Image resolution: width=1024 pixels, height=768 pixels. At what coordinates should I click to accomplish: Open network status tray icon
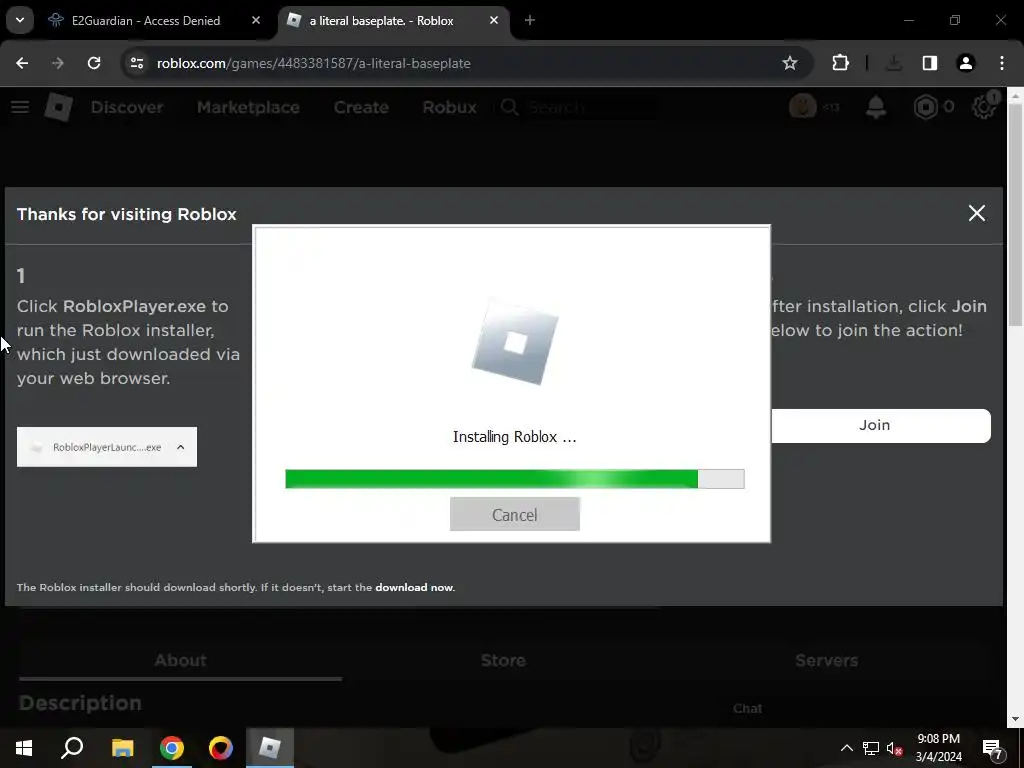[871, 748]
